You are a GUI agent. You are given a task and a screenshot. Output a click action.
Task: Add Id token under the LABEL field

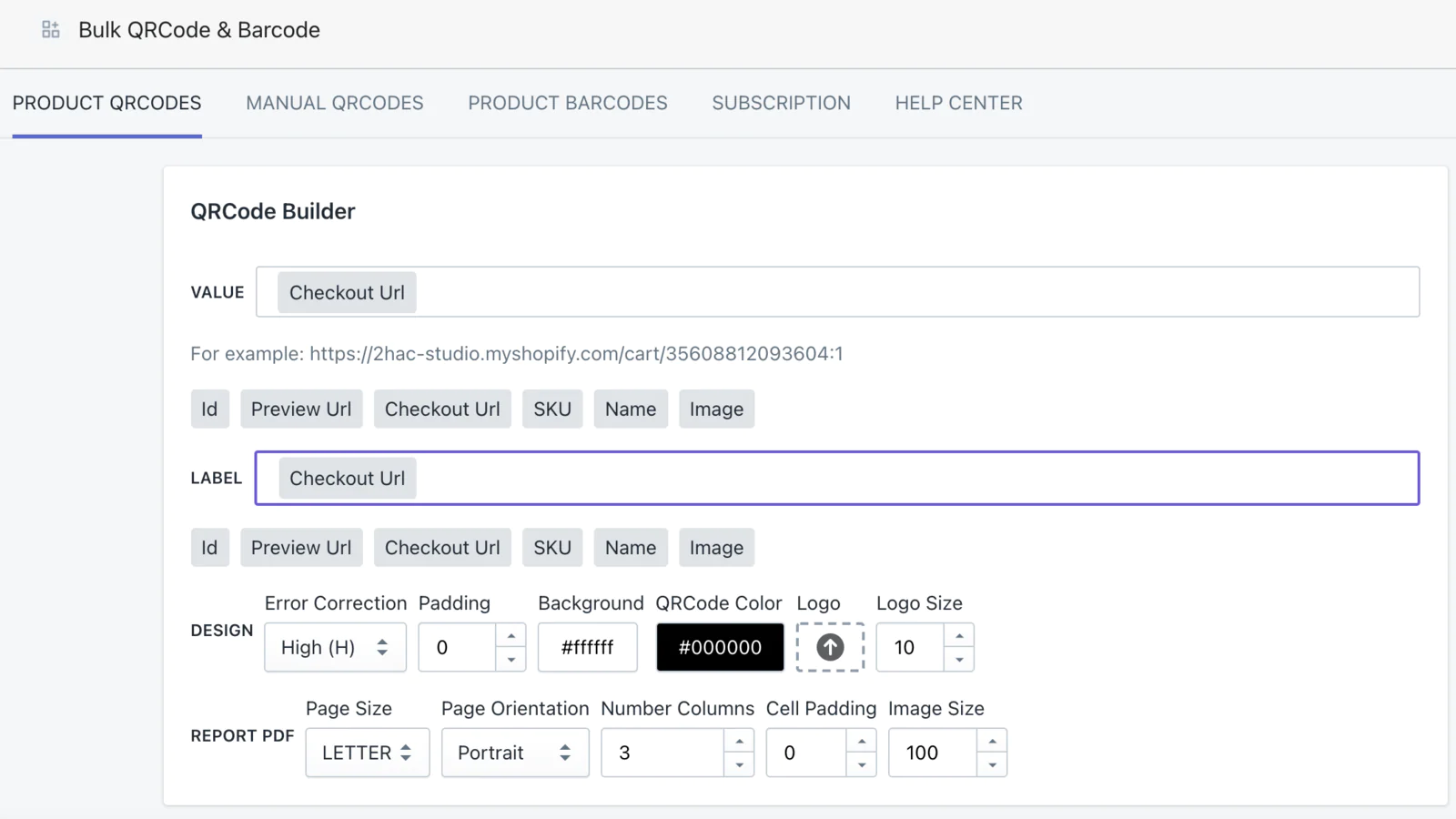pos(209,547)
